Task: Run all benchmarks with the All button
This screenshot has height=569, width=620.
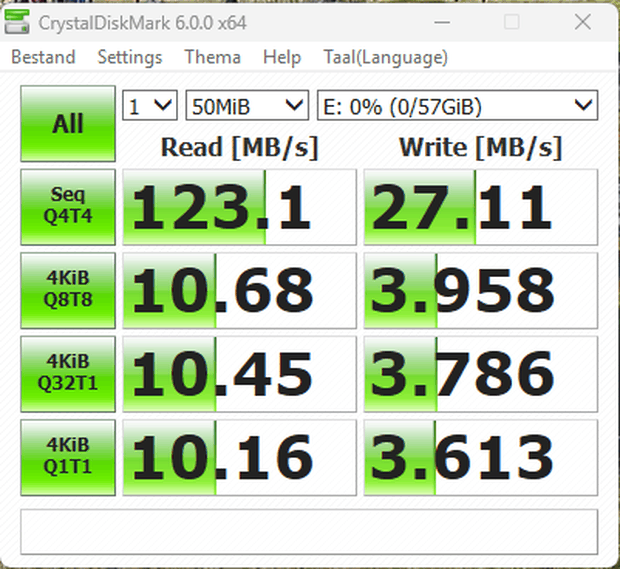Action: [x=68, y=123]
